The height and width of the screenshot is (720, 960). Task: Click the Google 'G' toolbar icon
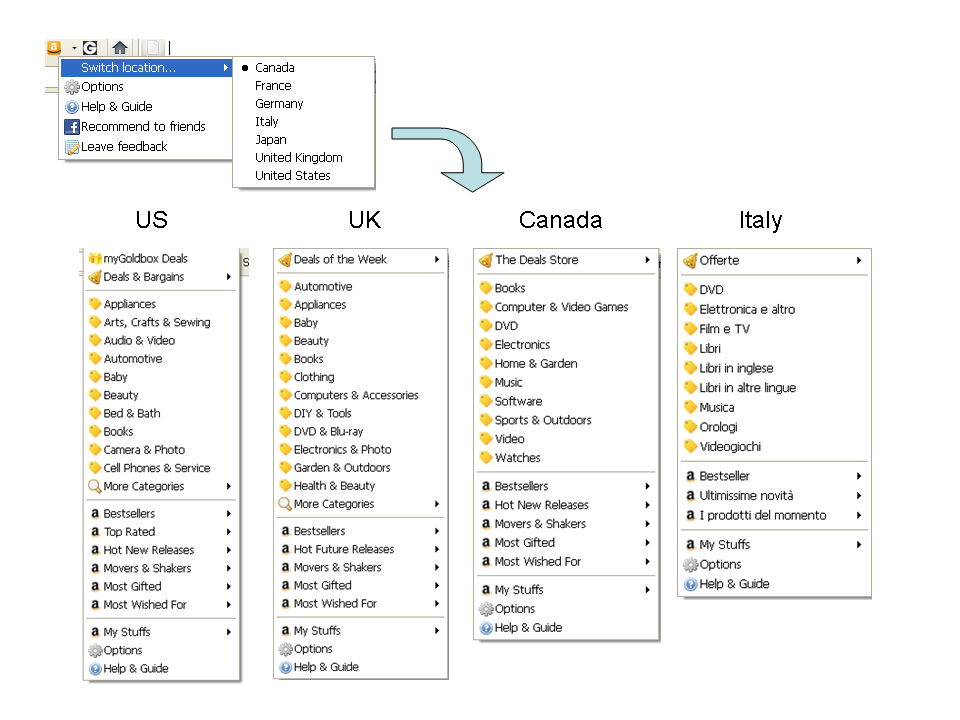90,47
